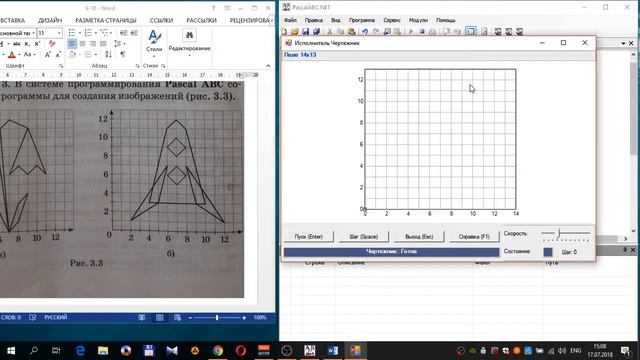Screen dimensions: 640x360
Task: Click the font color red A icon
Action: click(x=12, y=54)
